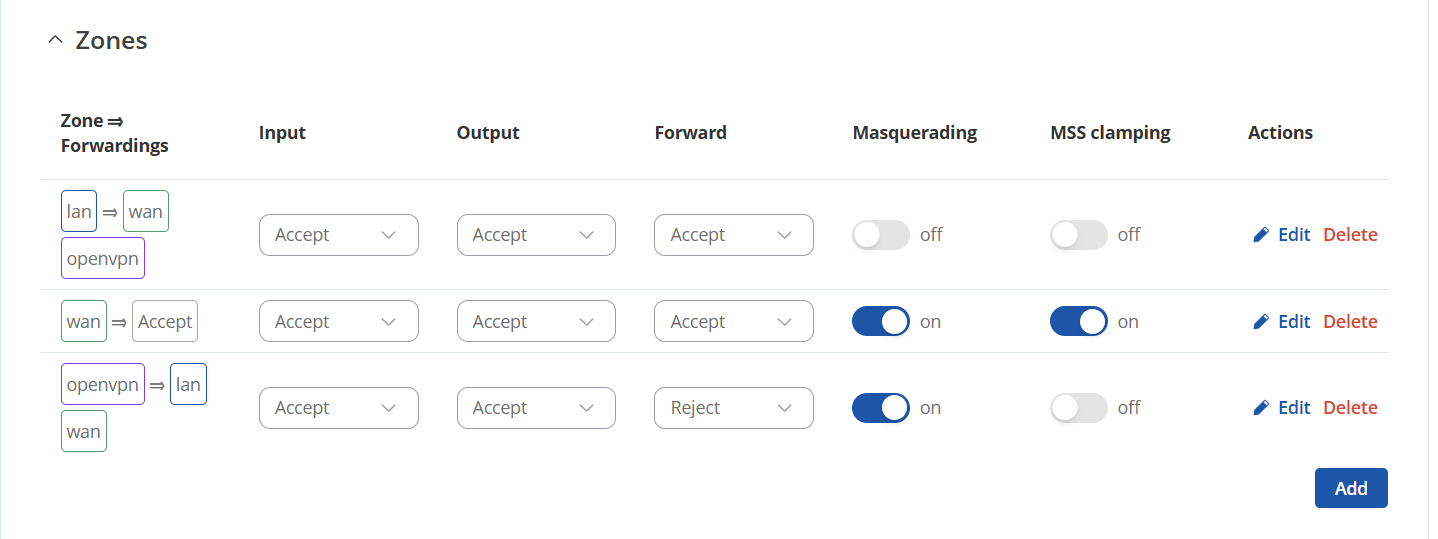This screenshot has height=539, width=1438.
Task: Delete the openvpn zone
Action: (1350, 408)
